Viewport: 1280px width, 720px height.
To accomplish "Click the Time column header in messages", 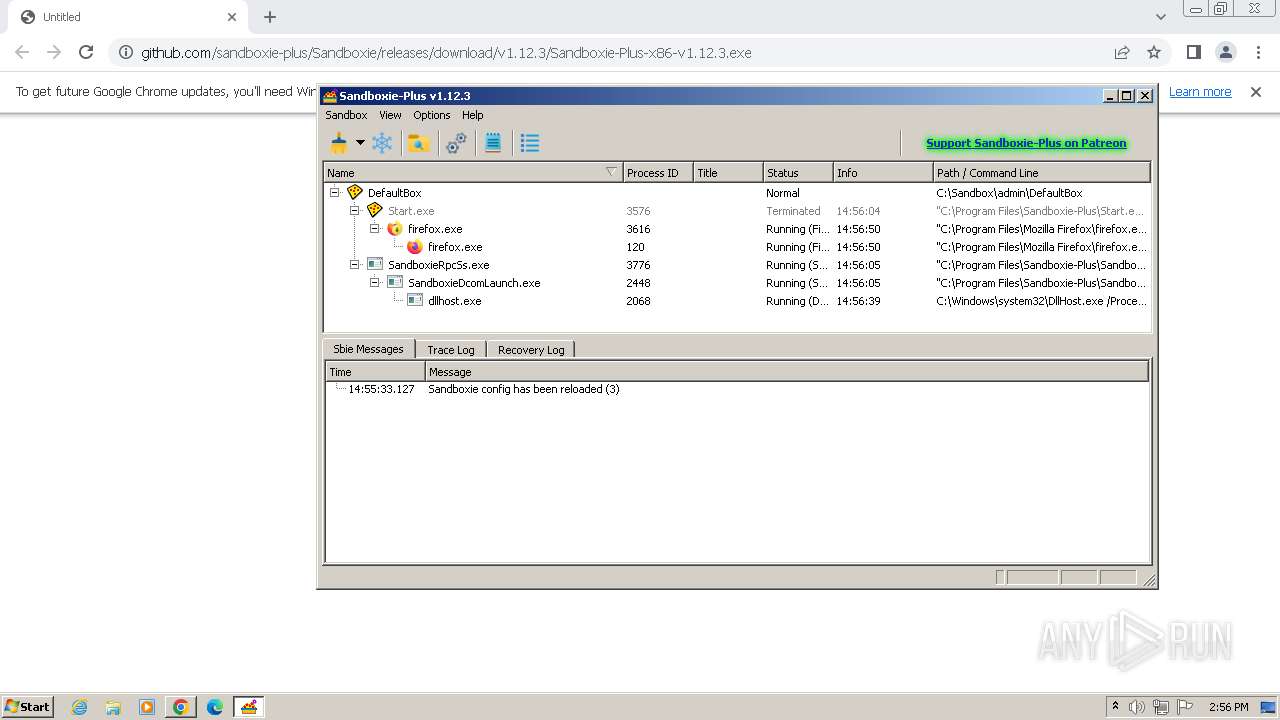I will 376,372.
